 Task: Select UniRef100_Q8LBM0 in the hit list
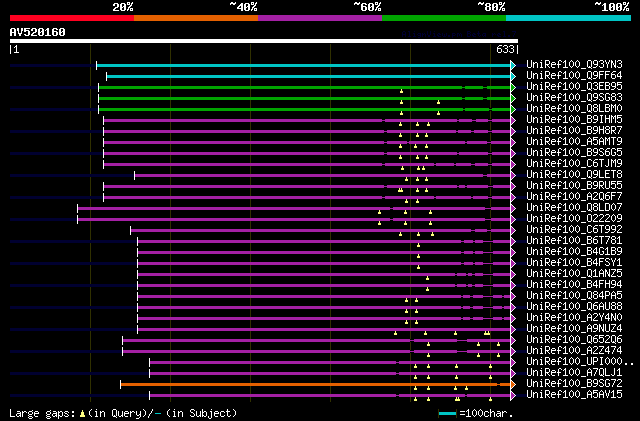pyautogui.click(x=574, y=109)
